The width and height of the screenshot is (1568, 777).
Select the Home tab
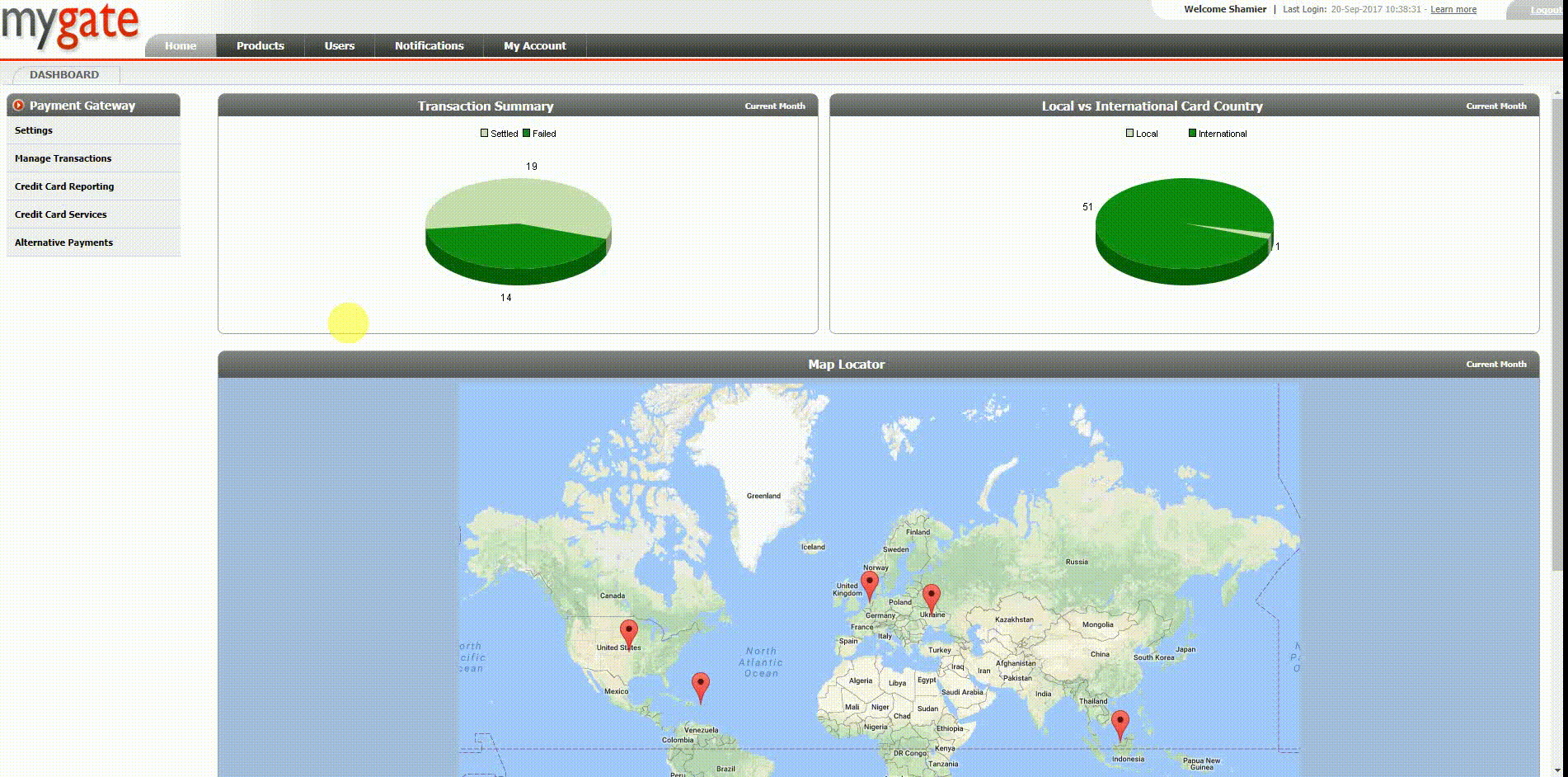(180, 46)
